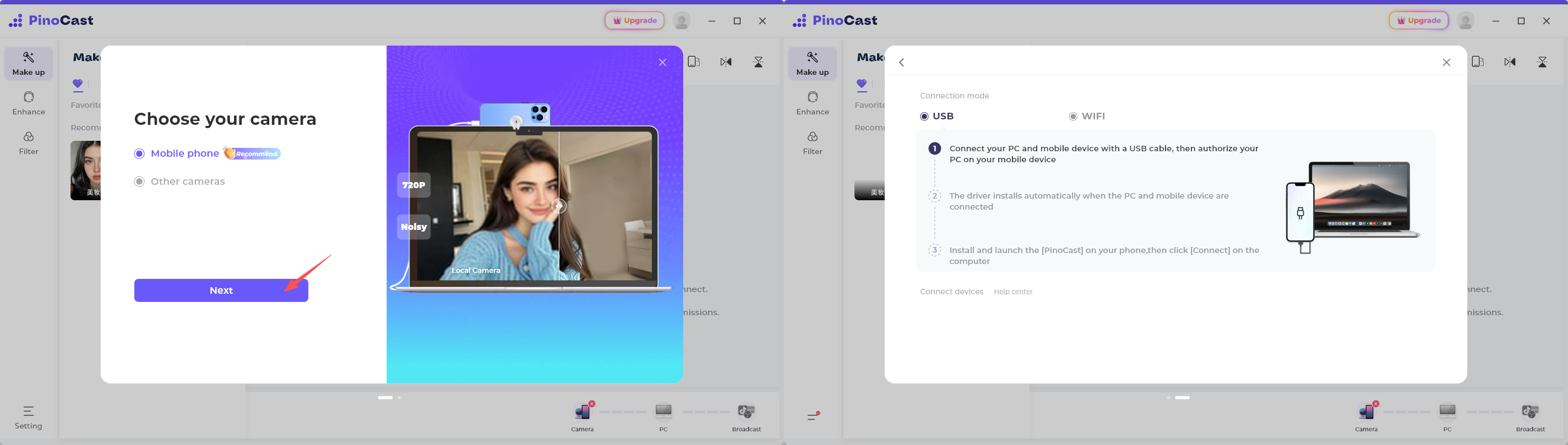Open Enhance panel in right window
The width and height of the screenshot is (1568, 445).
coord(813,103)
